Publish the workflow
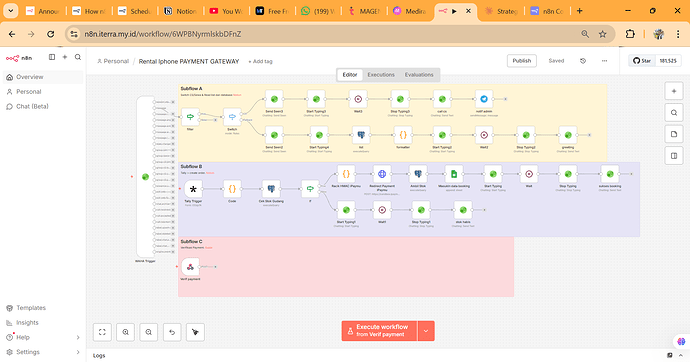The image size is (690, 362). (521, 61)
